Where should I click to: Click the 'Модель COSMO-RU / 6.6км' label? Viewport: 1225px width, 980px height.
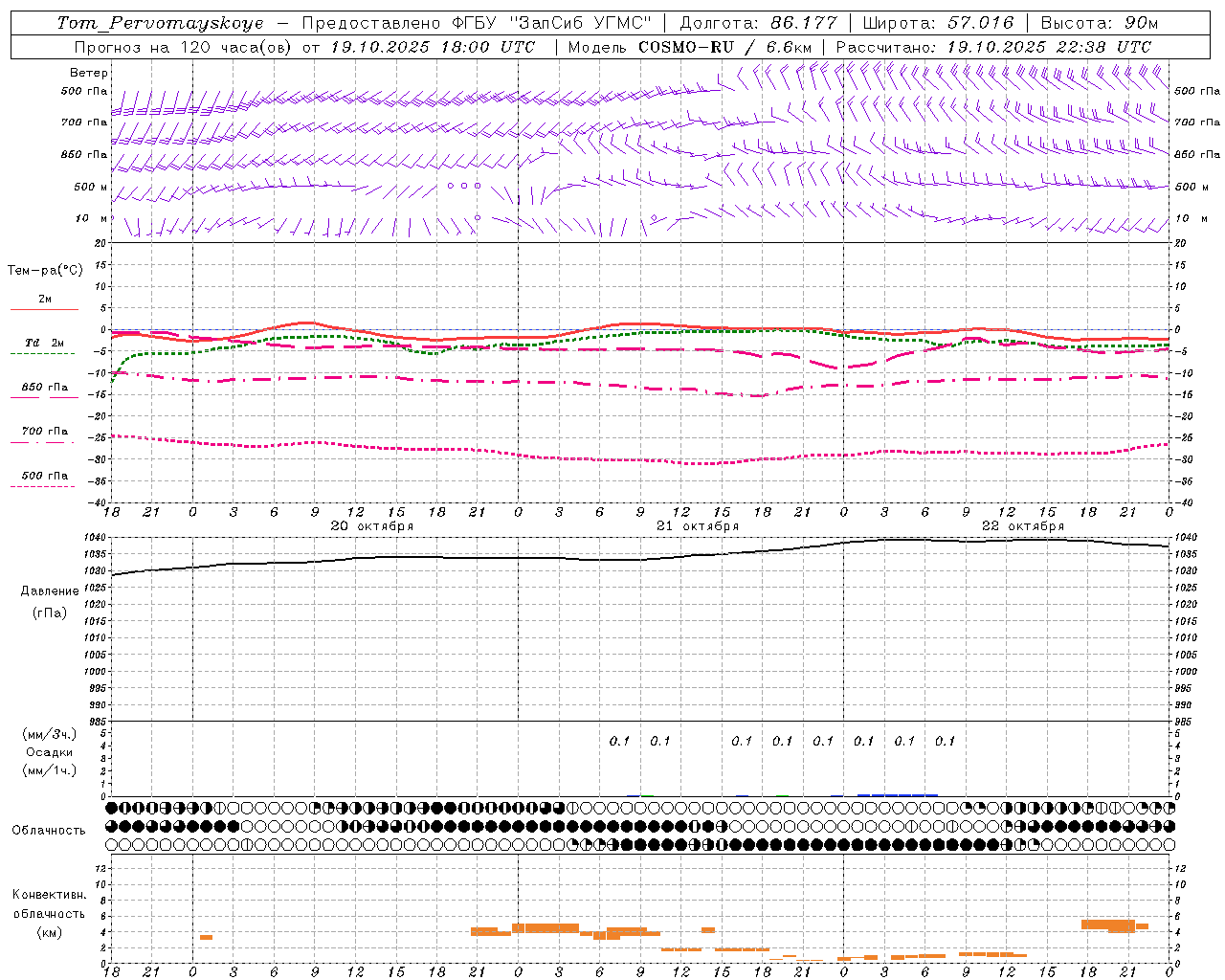tap(690, 47)
